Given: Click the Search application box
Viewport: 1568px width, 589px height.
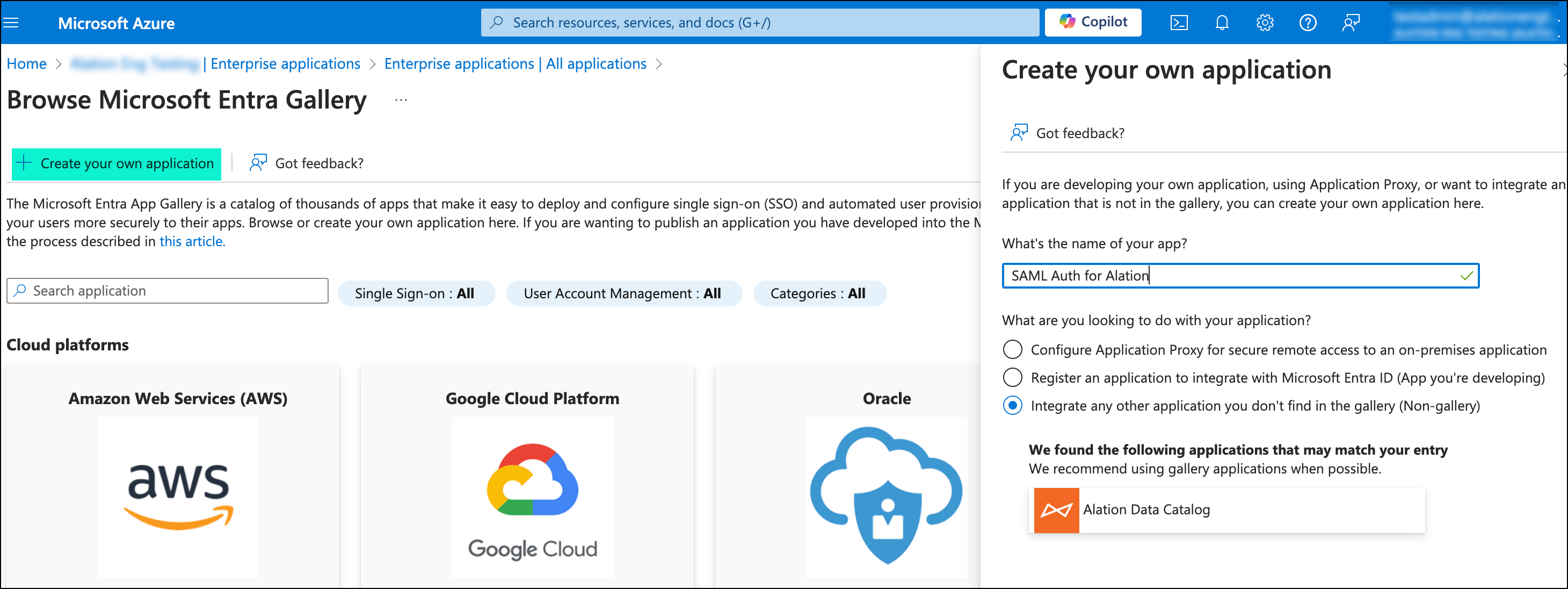Looking at the screenshot, I should pos(168,291).
